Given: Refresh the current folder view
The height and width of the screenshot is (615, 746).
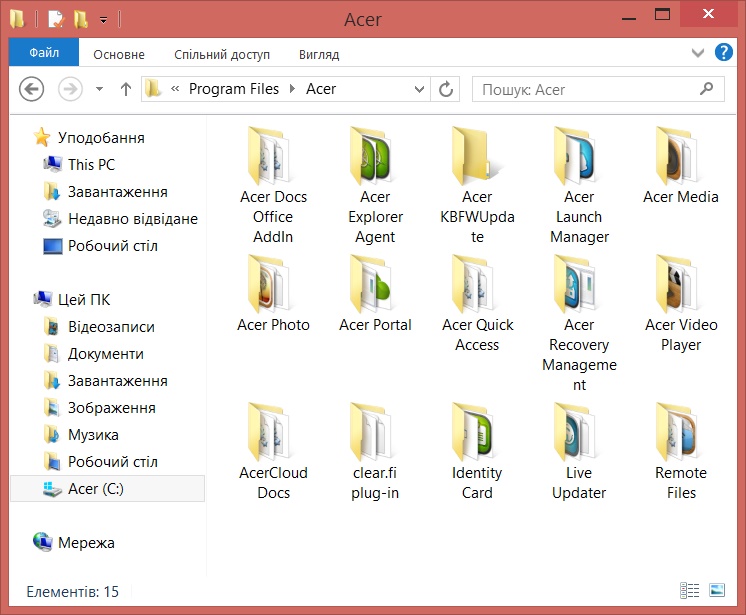Looking at the screenshot, I should (x=445, y=89).
